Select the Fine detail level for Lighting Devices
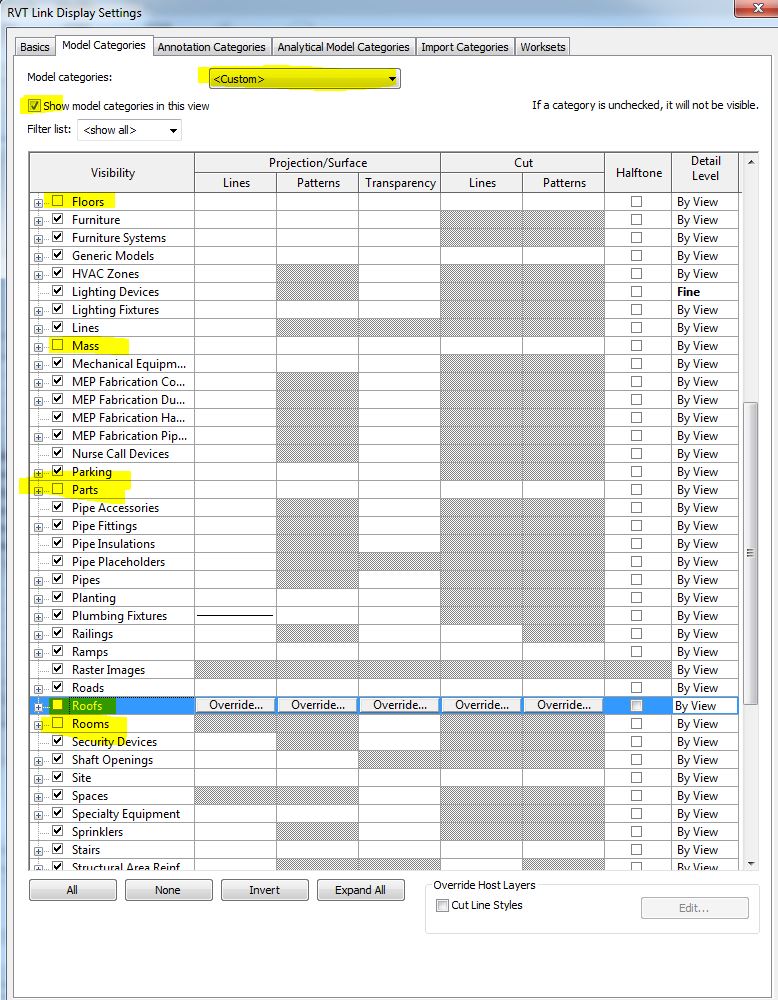Screen dimensions: 778x1000 705,291
